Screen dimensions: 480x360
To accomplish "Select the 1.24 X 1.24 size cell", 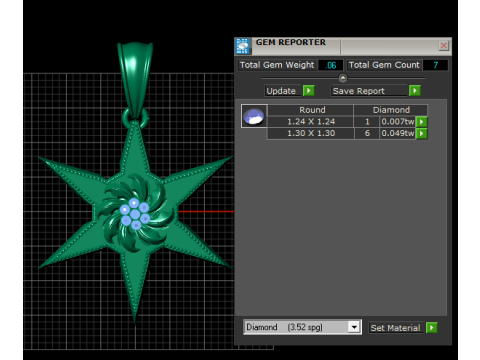I will click(x=311, y=122).
